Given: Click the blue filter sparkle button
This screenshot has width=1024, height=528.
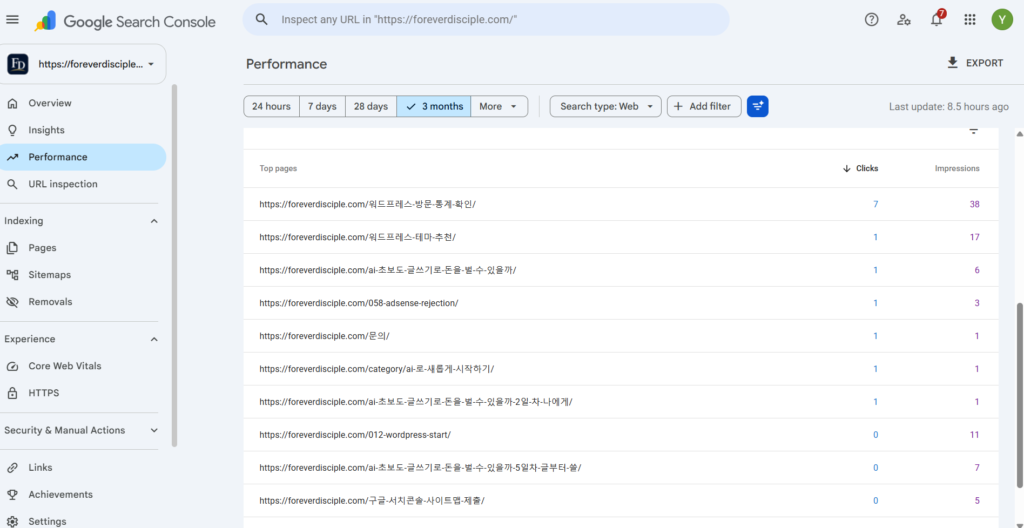Looking at the screenshot, I should tap(758, 107).
